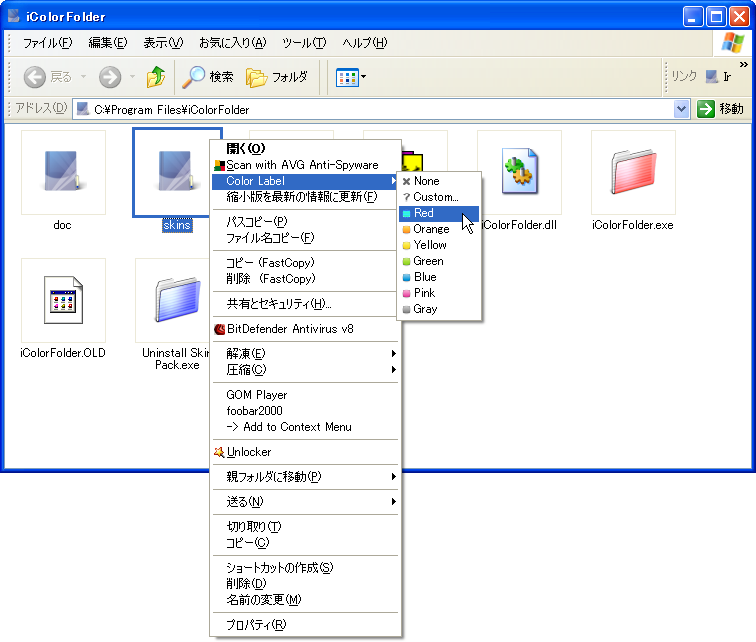The image size is (756, 642).
Task: Open the Back history dropdown arrow
Action: (x=83, y=77)
